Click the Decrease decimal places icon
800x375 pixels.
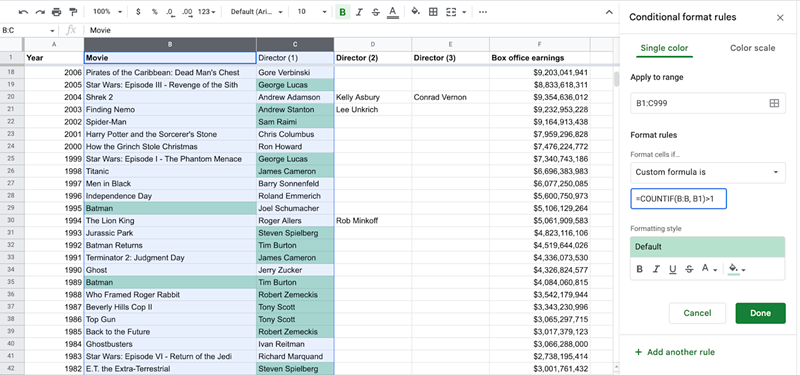click(170, 12)
